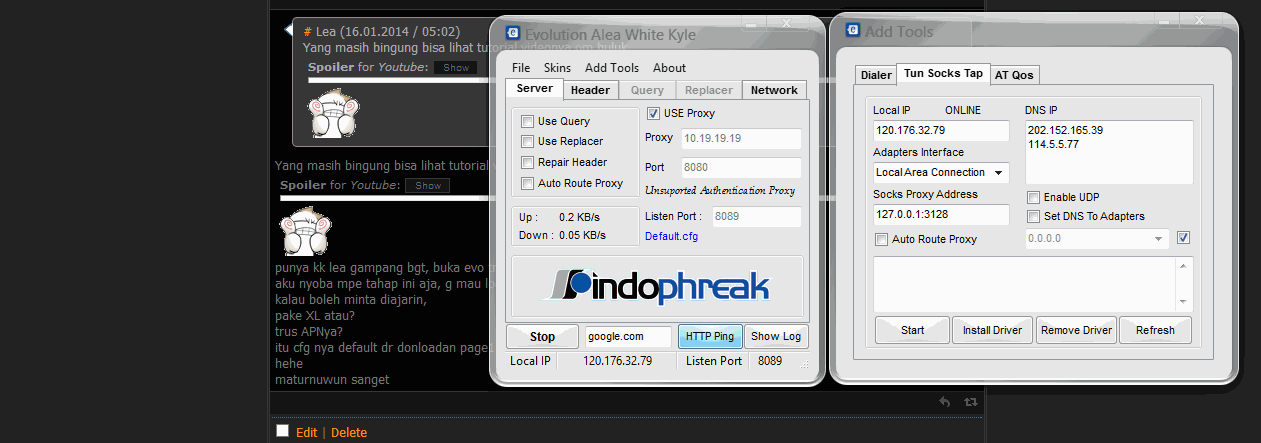Click the Refresh button
The width and height of the screenshot is (1261, 443).
(x=1155, y=330)
